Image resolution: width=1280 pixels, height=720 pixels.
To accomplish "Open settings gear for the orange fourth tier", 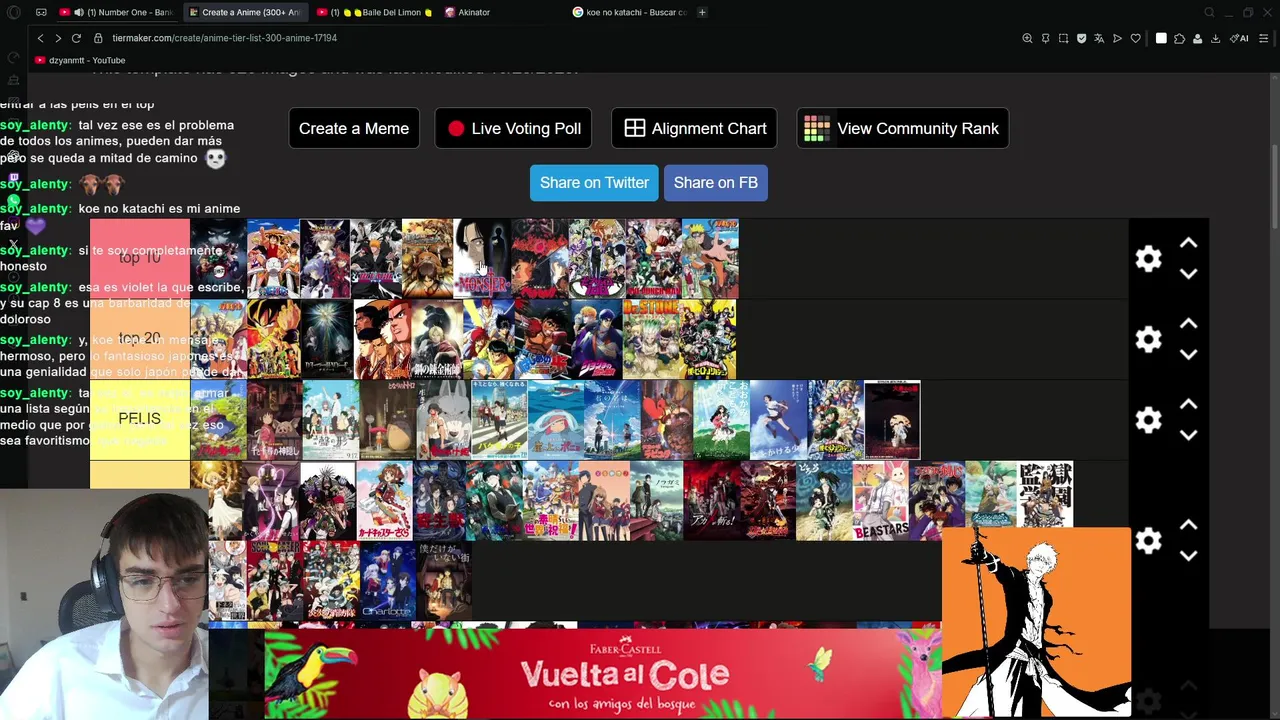I will [x=1148, y=541].
